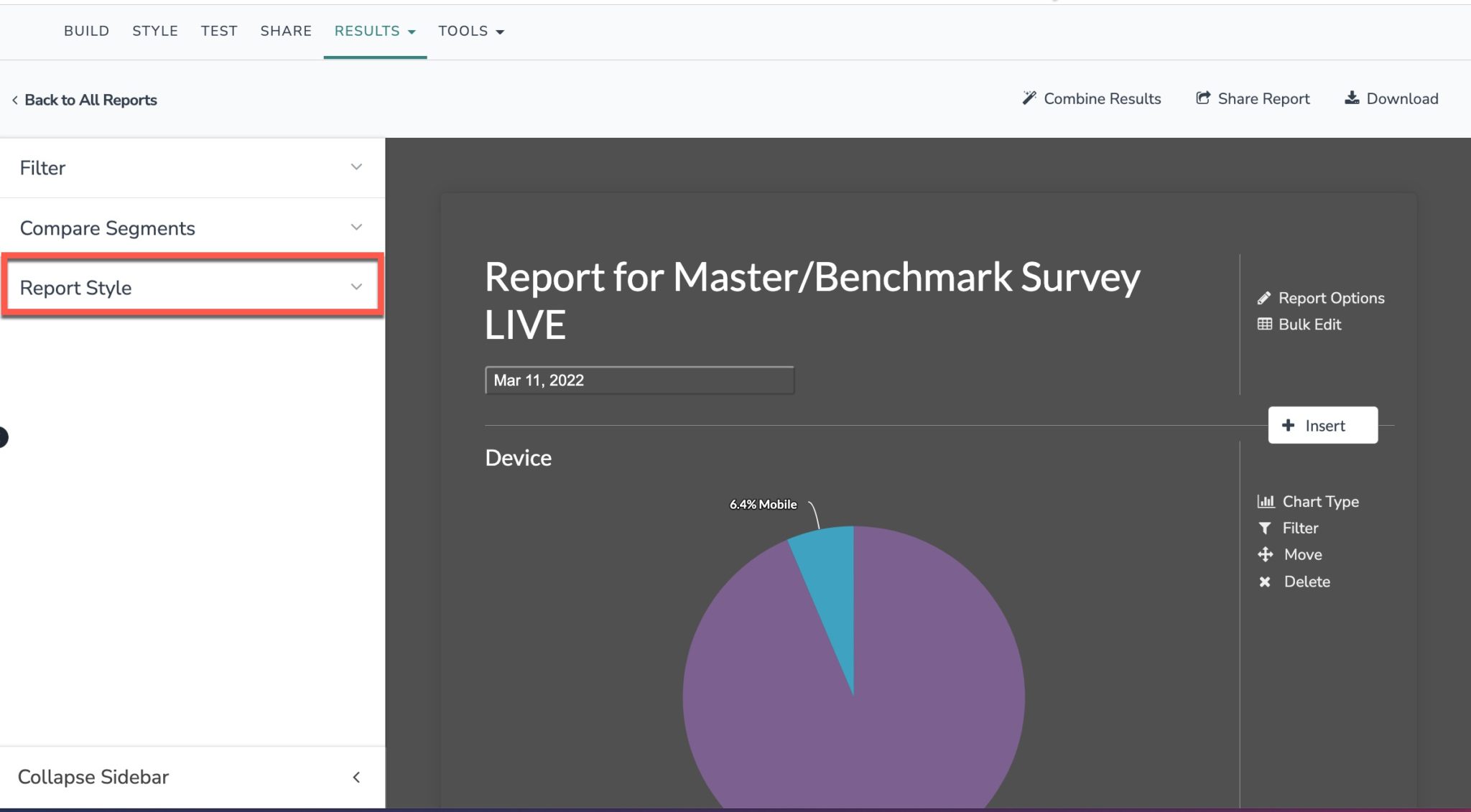The image size is (1471, 812).
Task: Select Bulk Edit using the table icon
Action: pos(1307,324)
